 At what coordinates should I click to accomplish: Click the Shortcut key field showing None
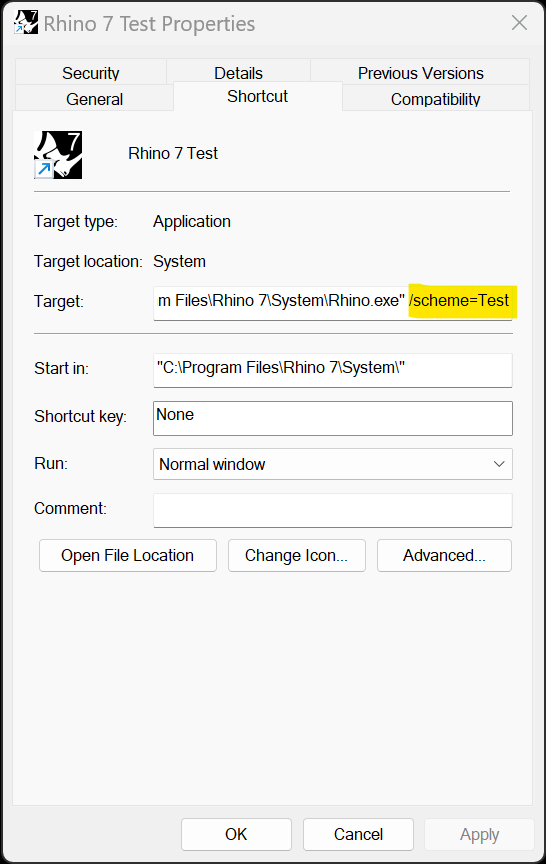click(333, 418)
